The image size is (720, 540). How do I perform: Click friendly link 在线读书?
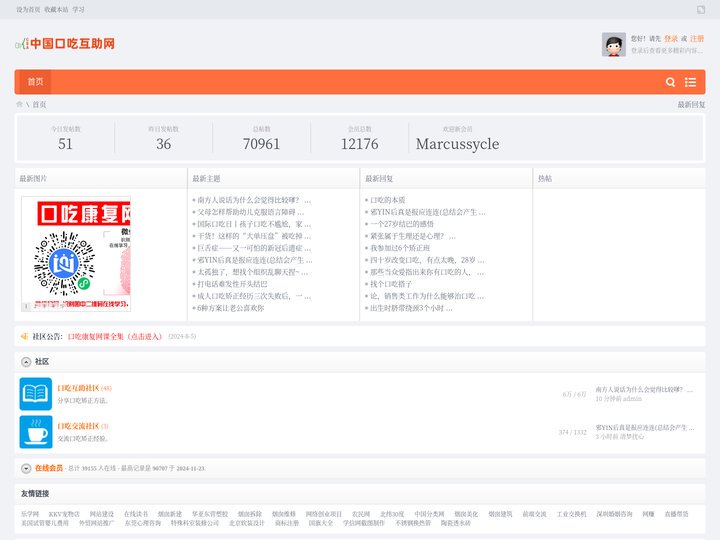(136, 514)
